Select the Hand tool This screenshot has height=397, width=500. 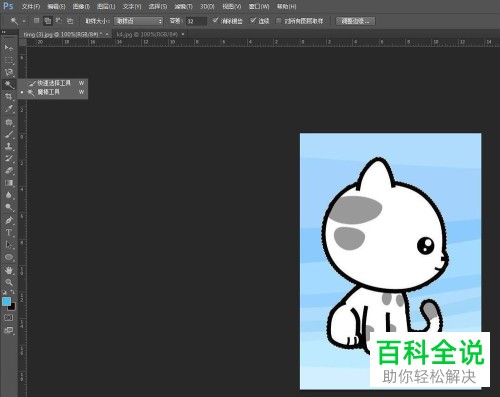[x=9, y=270]
